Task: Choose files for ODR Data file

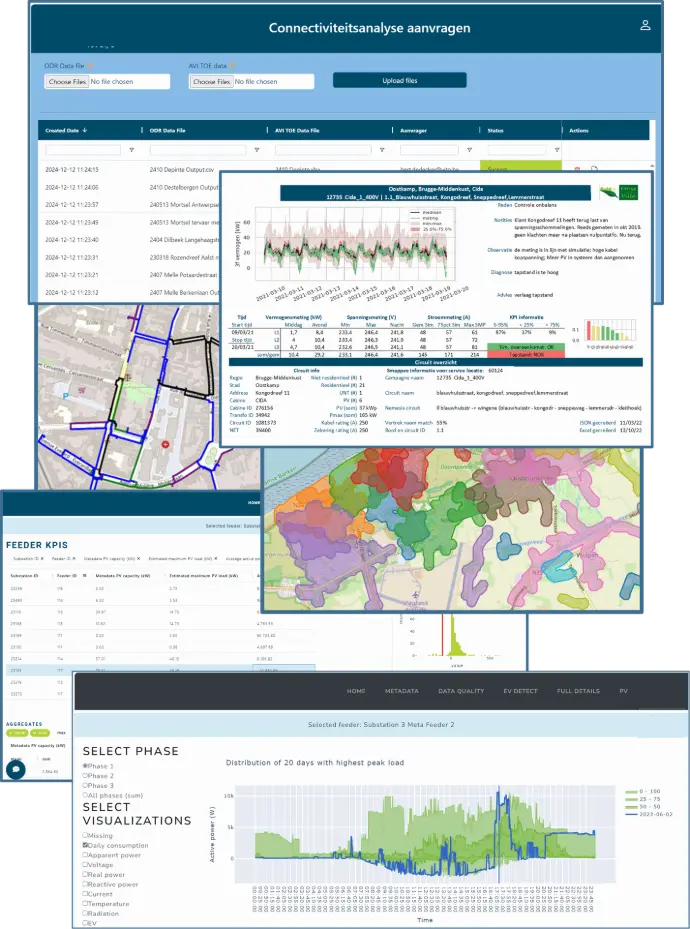Action: pyautogui.click(x=66, y=81)
